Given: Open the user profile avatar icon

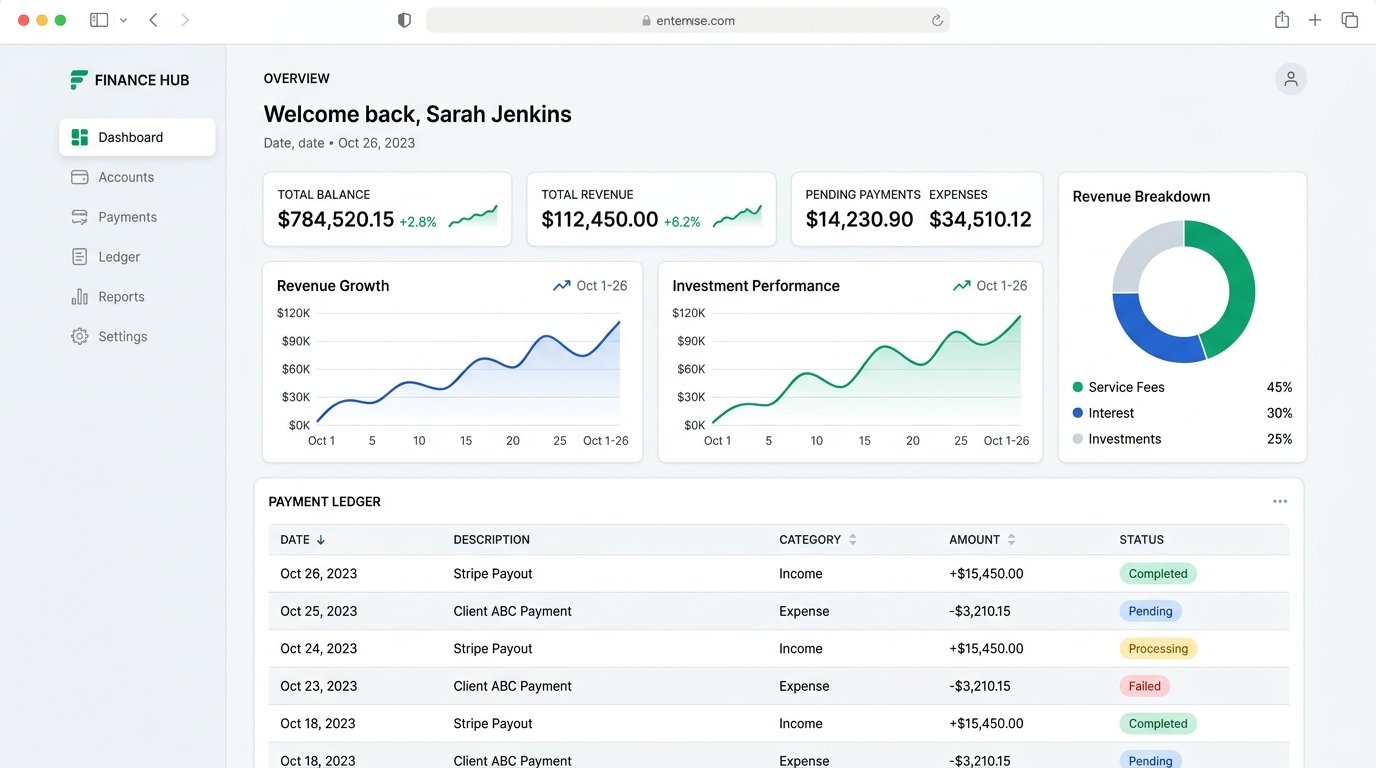Looking at the screenshot, I should coord(1291,79).
